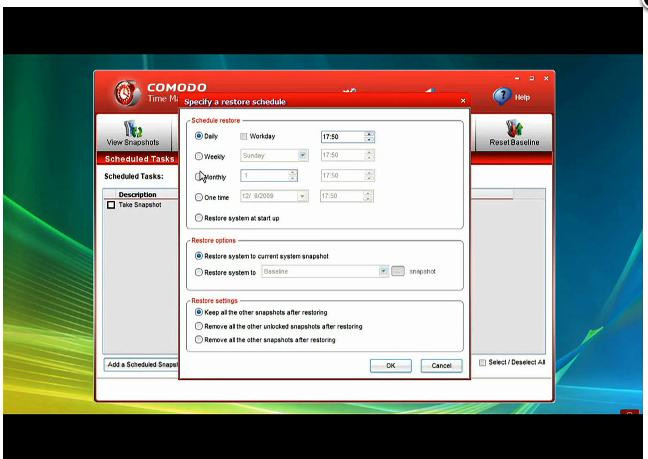
Task: Confirm the restore schedule with OK
Action: (x=391, y=366)
